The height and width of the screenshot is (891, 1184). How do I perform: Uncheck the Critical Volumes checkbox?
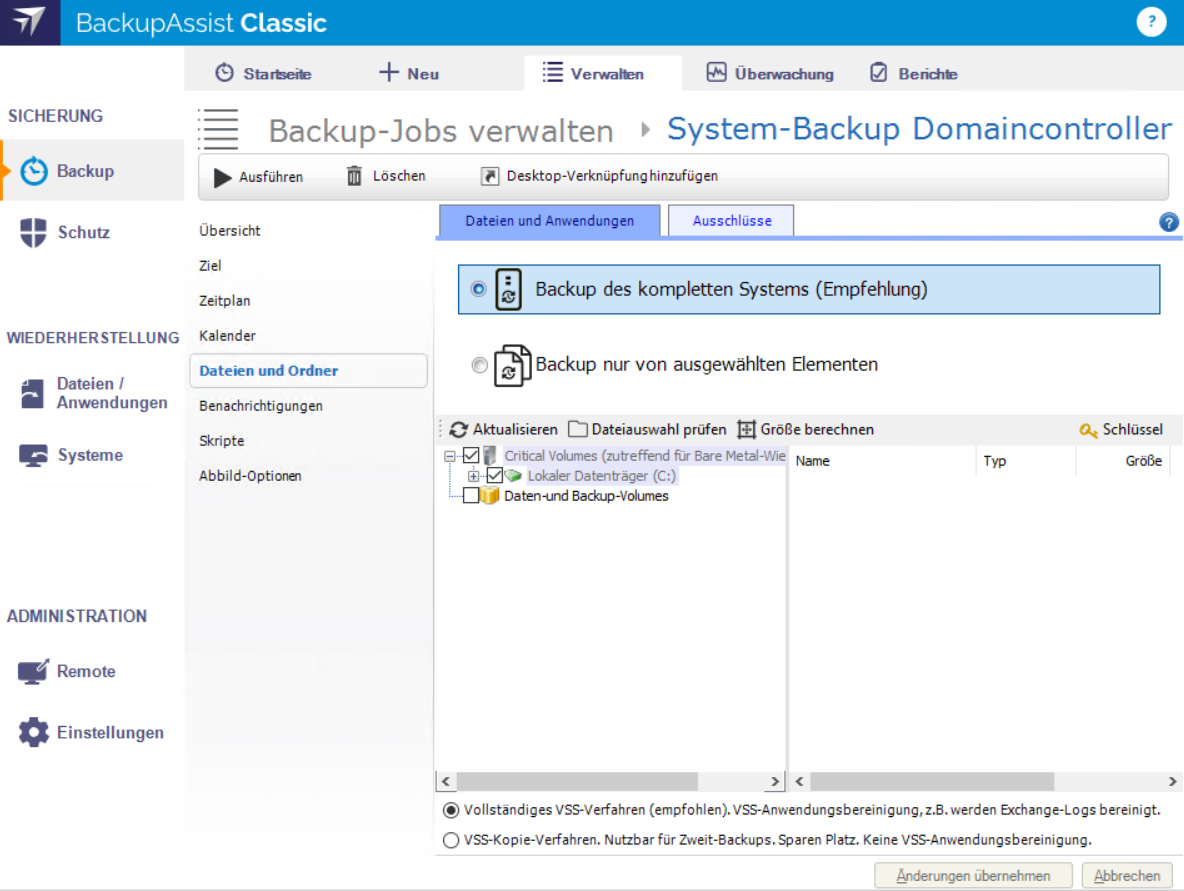pyautogui.click(x=472, y=456)
